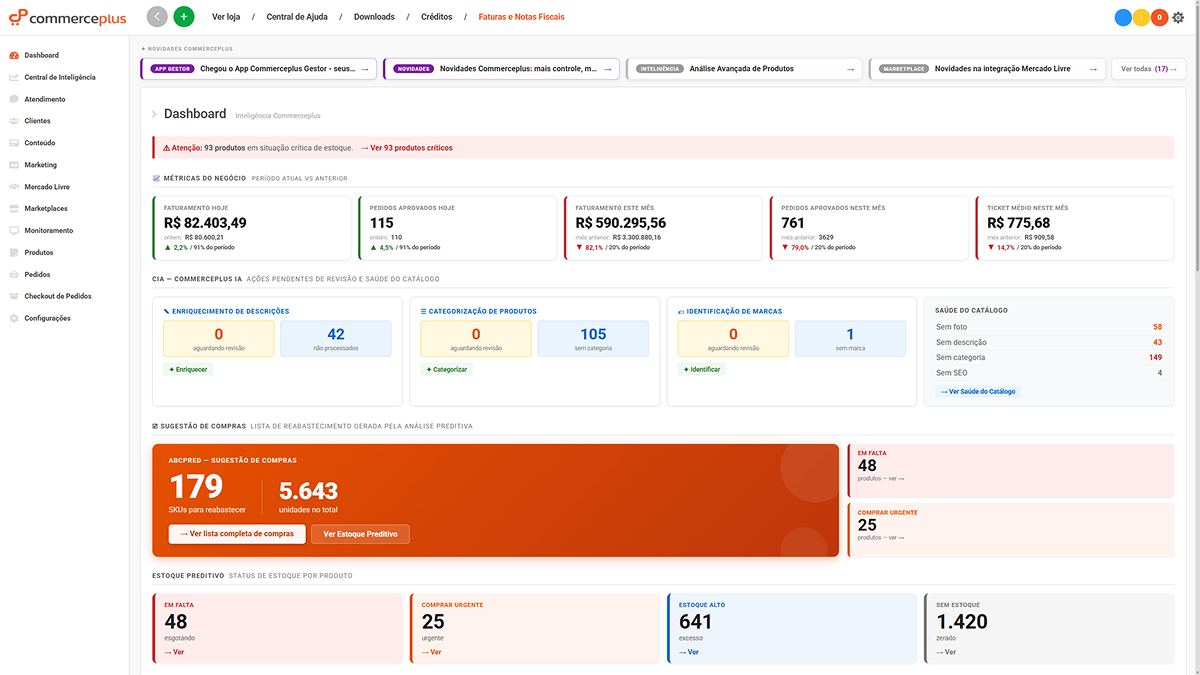Image resolution: width=1200 pixels, height=675 pixels.
Task: Click the Marketplaces store icon
Action: 14,209
